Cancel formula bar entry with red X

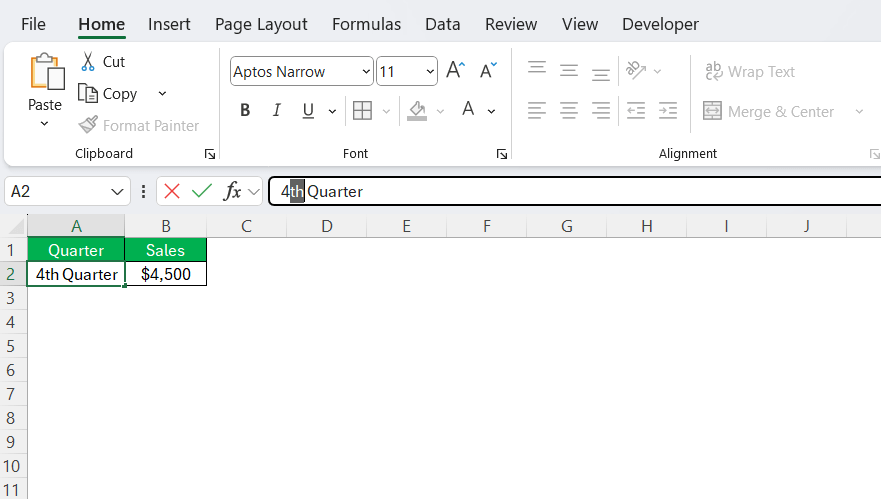[x=172, y=192]
